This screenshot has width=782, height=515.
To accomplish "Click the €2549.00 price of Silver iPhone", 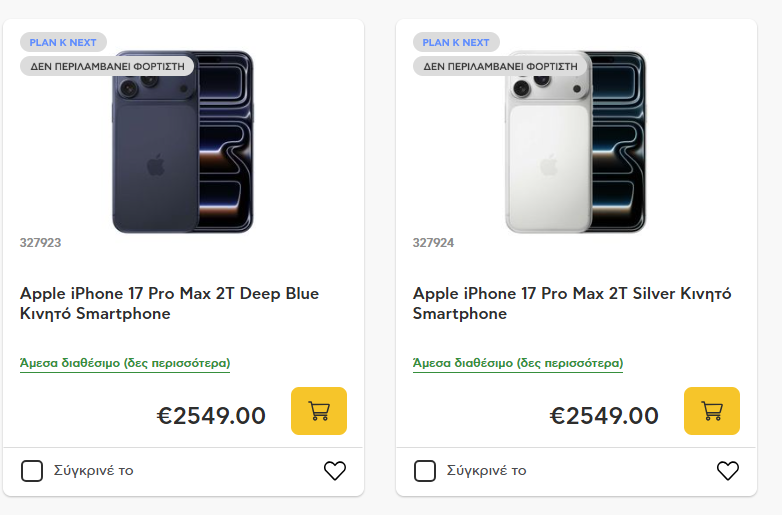I will [x=604, y=416].
